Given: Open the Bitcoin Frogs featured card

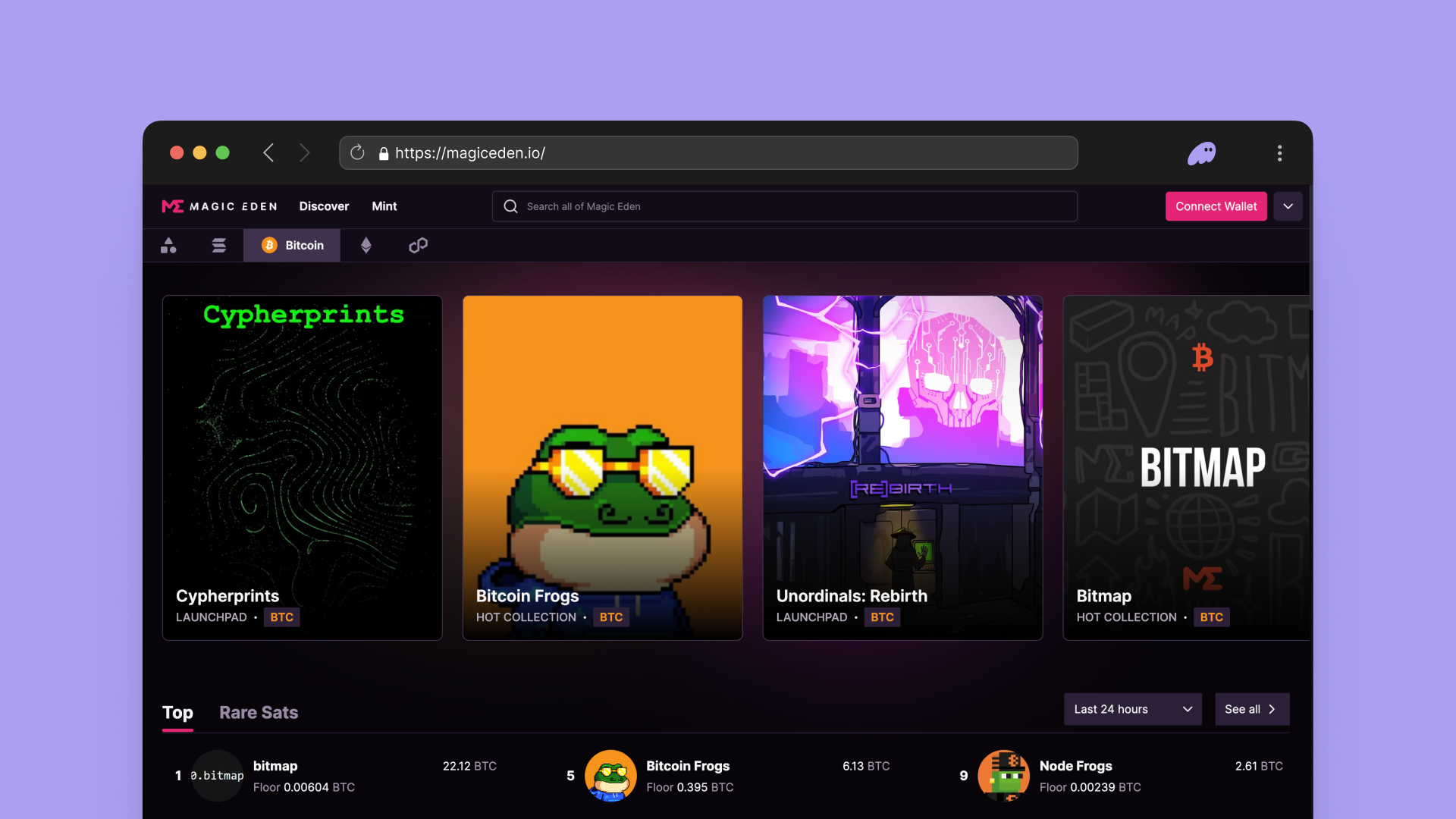Looking at the screenshot, I should point(602,468).
